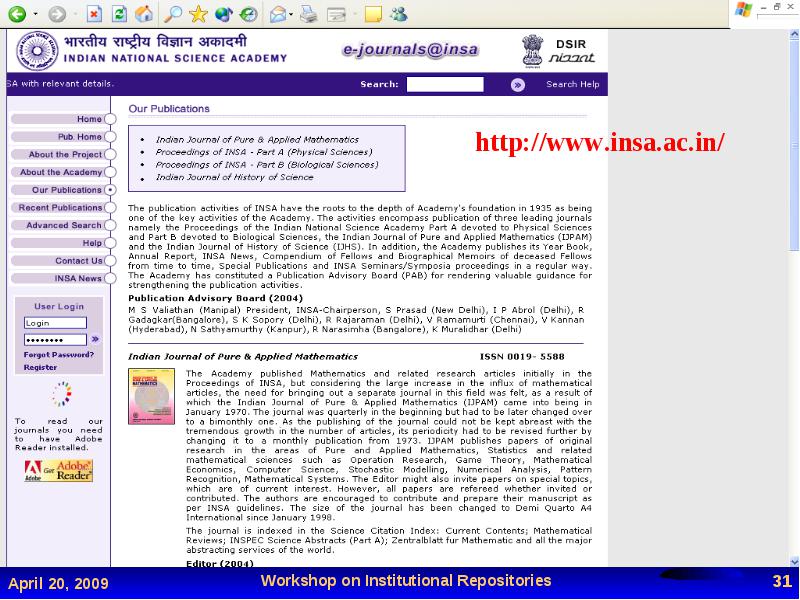Click the Edit page toolbar icon
This screenshot has width=800, height=600.
(337, 14)
